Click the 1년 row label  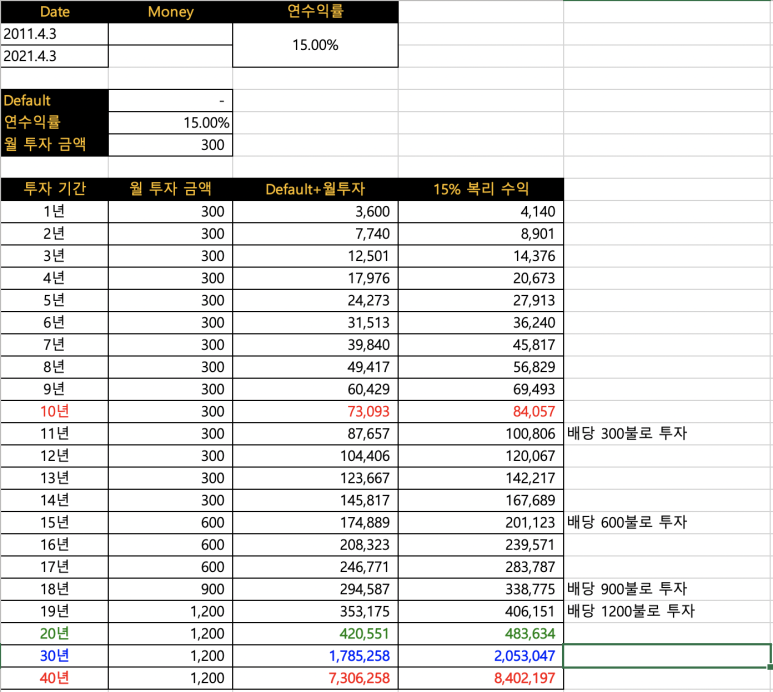click(x=54, y=211)
